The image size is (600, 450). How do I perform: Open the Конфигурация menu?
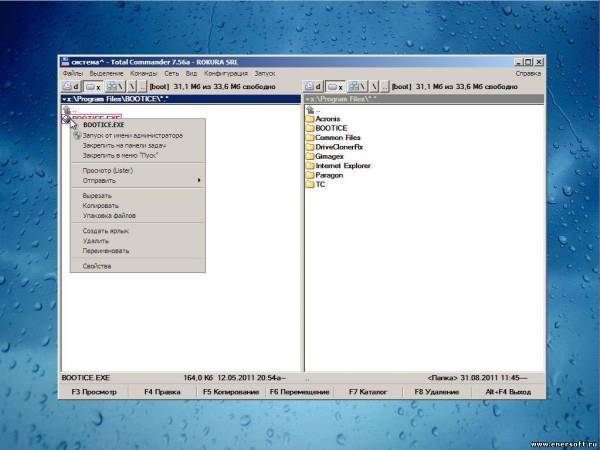226,73
